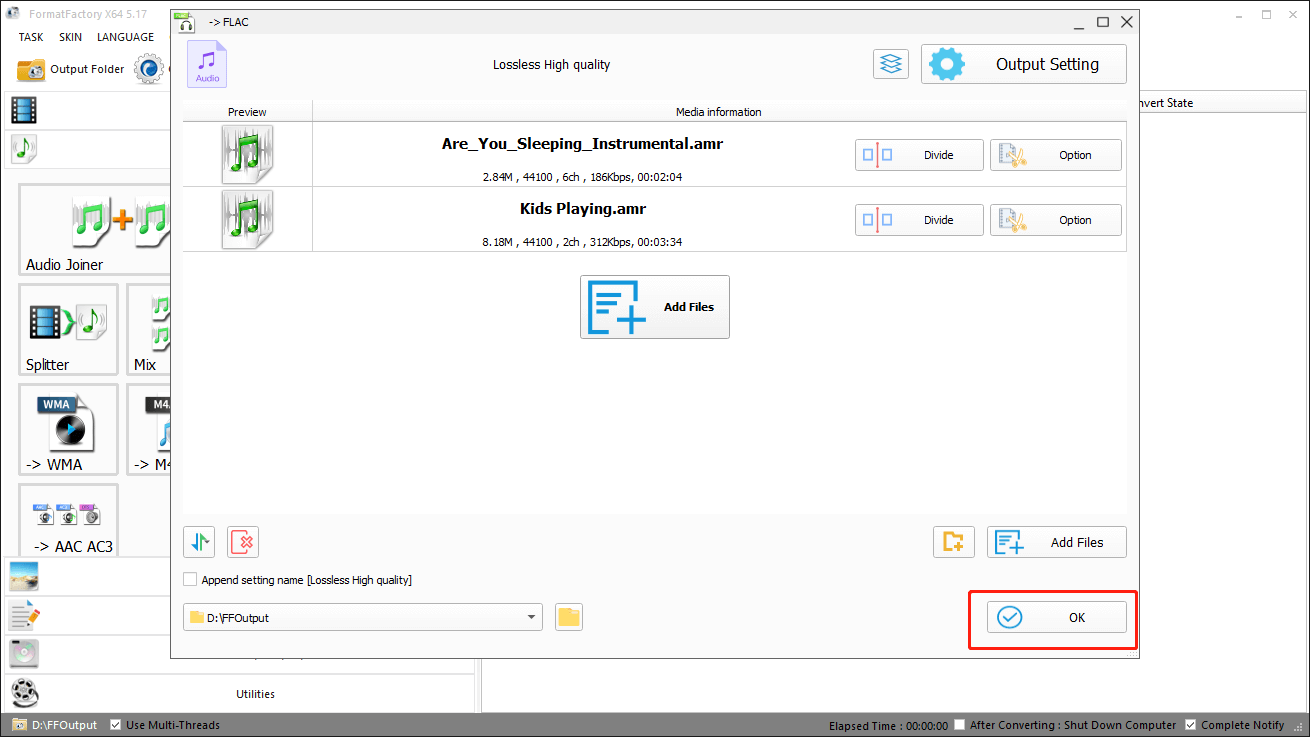Click the add folder icon
Viewport: 1310px width, 737px height.
pyautogui.click(x=954, y=542)
